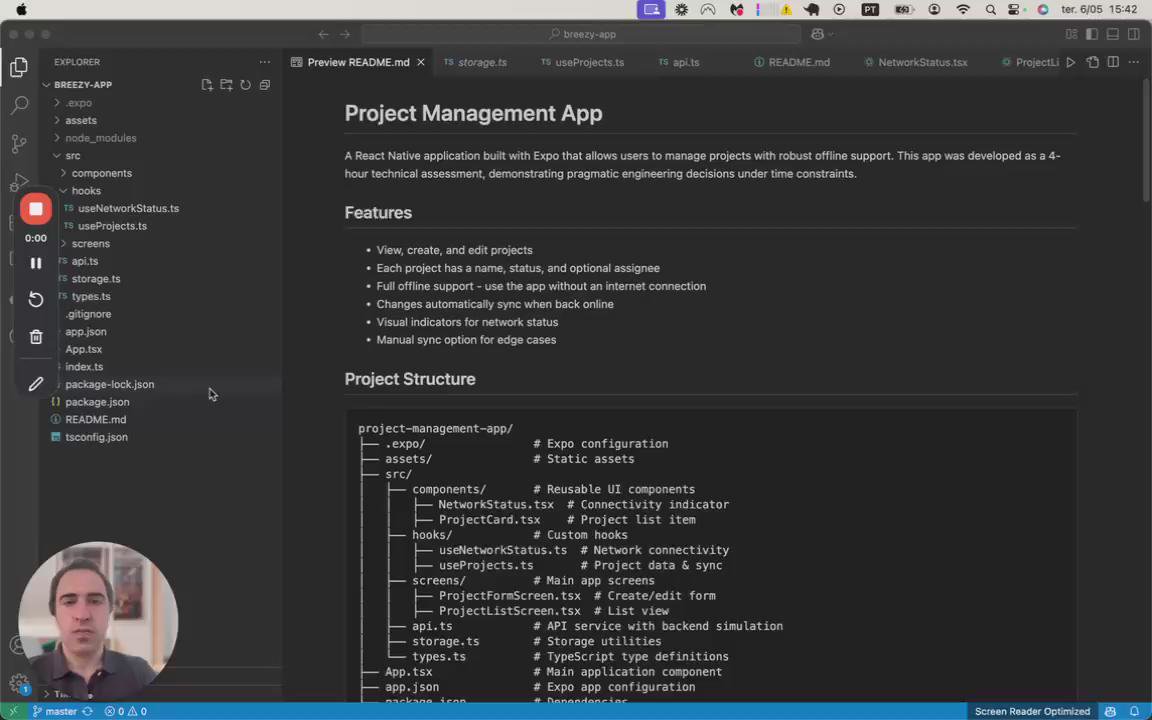1152x720 pixels.
Task: Stop the screen recording
Action: (36, 209)
